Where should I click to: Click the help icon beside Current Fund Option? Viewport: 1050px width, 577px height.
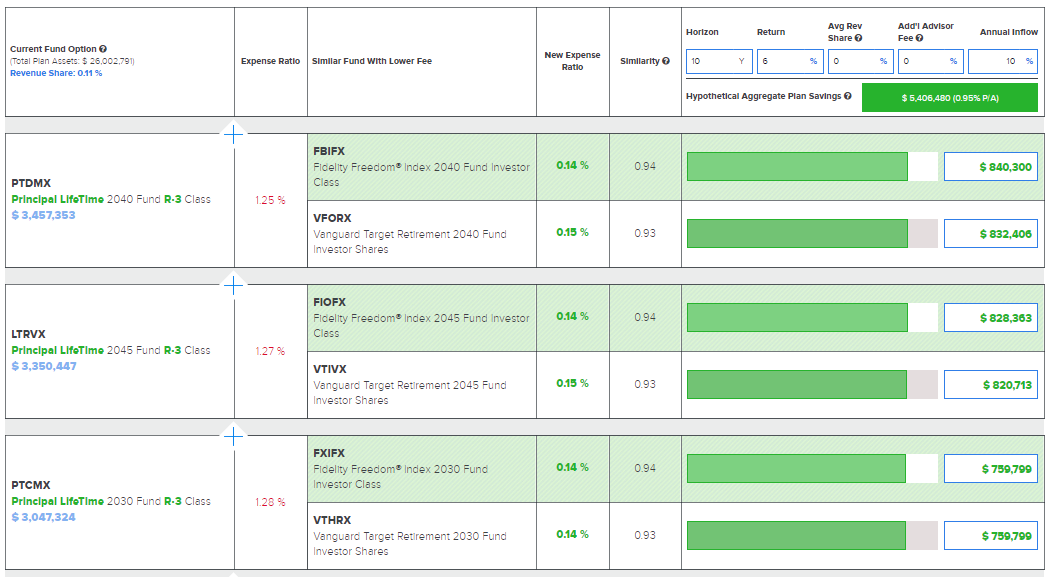point(103,49)
